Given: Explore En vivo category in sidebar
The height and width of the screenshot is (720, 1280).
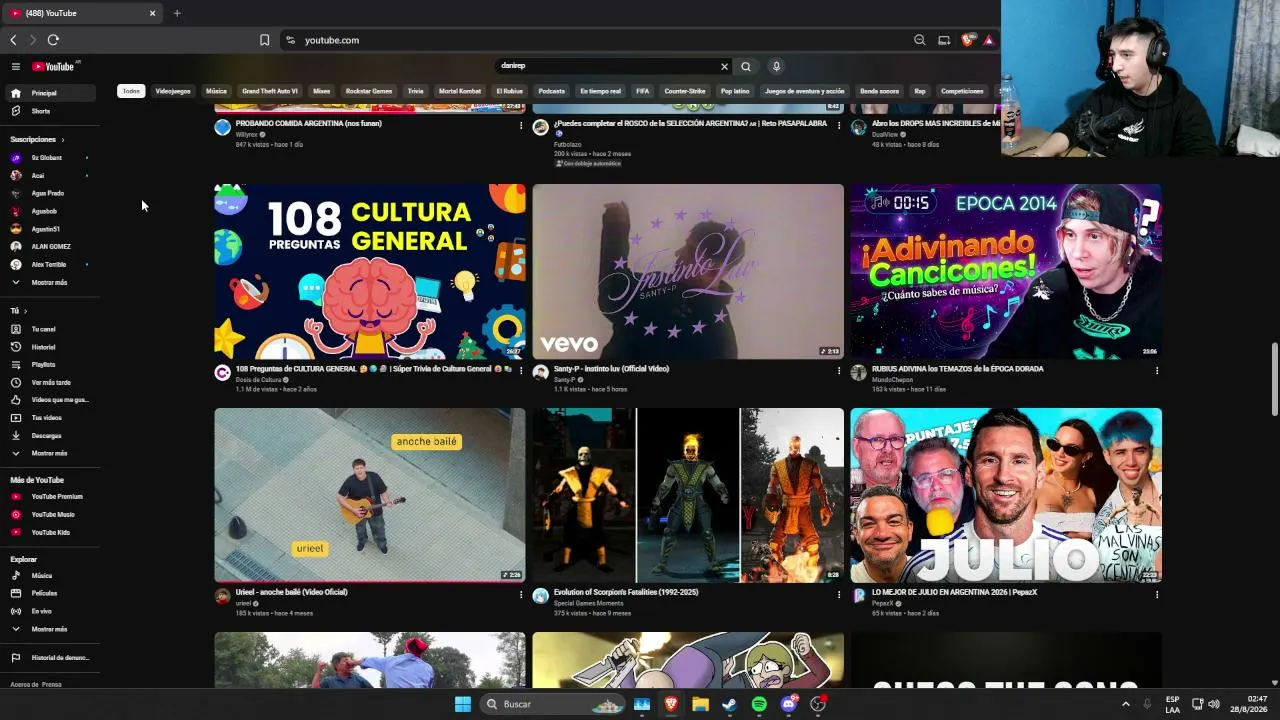Looking at the screenshot, I should coord(41,611).
